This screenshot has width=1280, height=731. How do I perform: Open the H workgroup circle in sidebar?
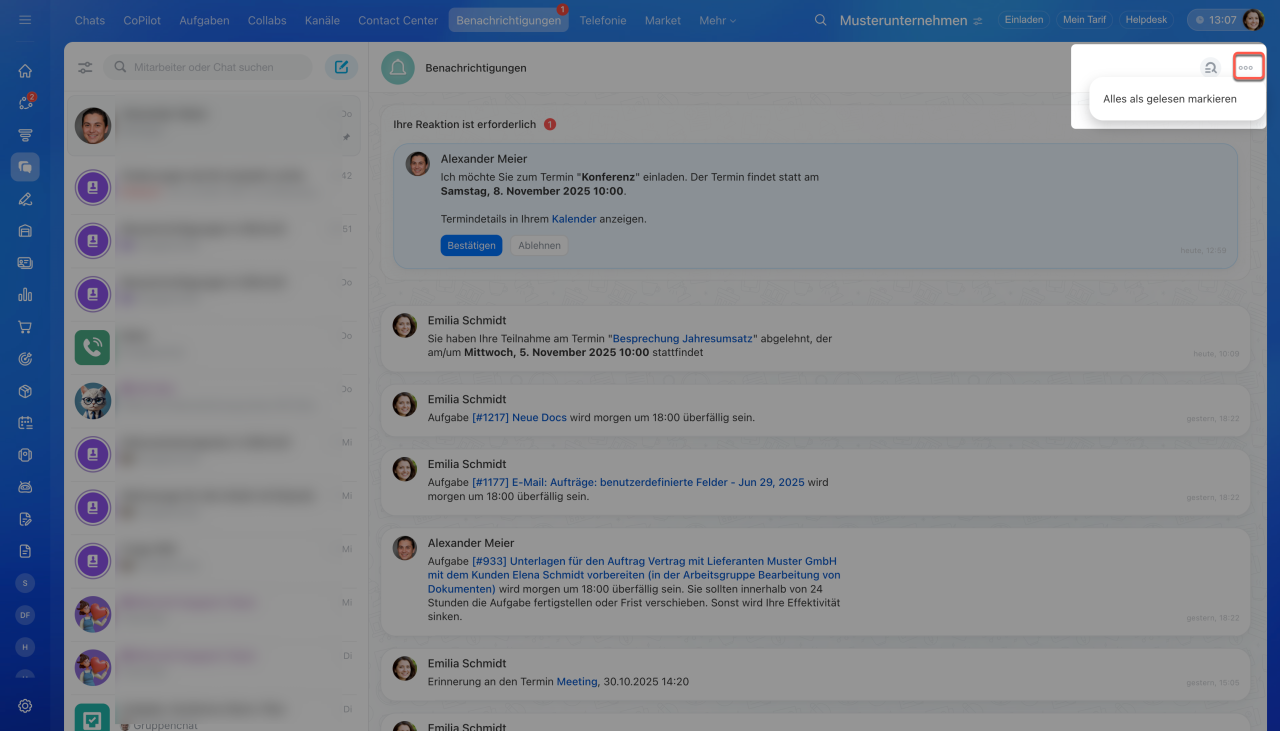pyautogui.click(x=25, y=647)
